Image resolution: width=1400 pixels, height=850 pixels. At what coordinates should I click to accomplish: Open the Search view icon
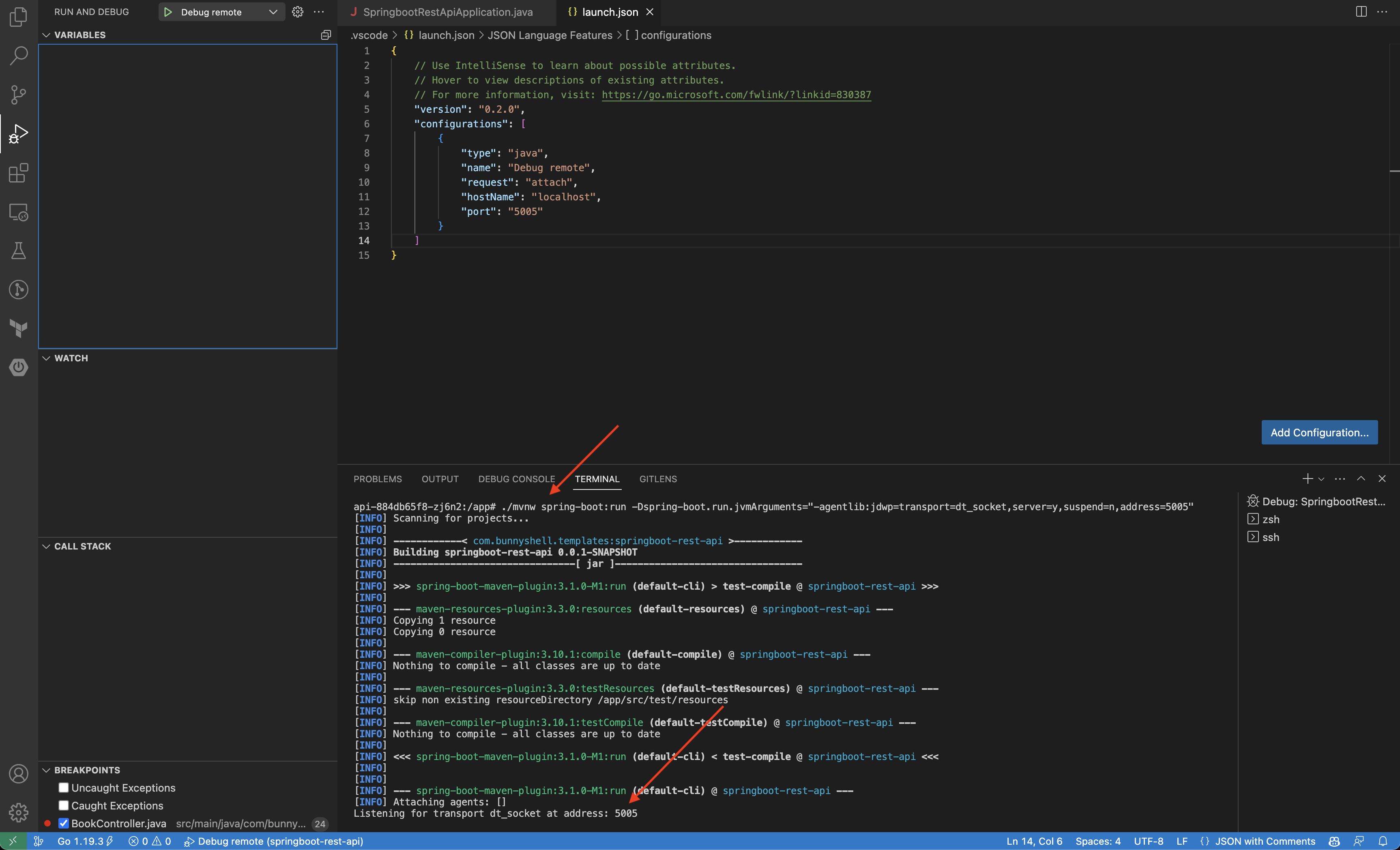click(x=18, y=56)
